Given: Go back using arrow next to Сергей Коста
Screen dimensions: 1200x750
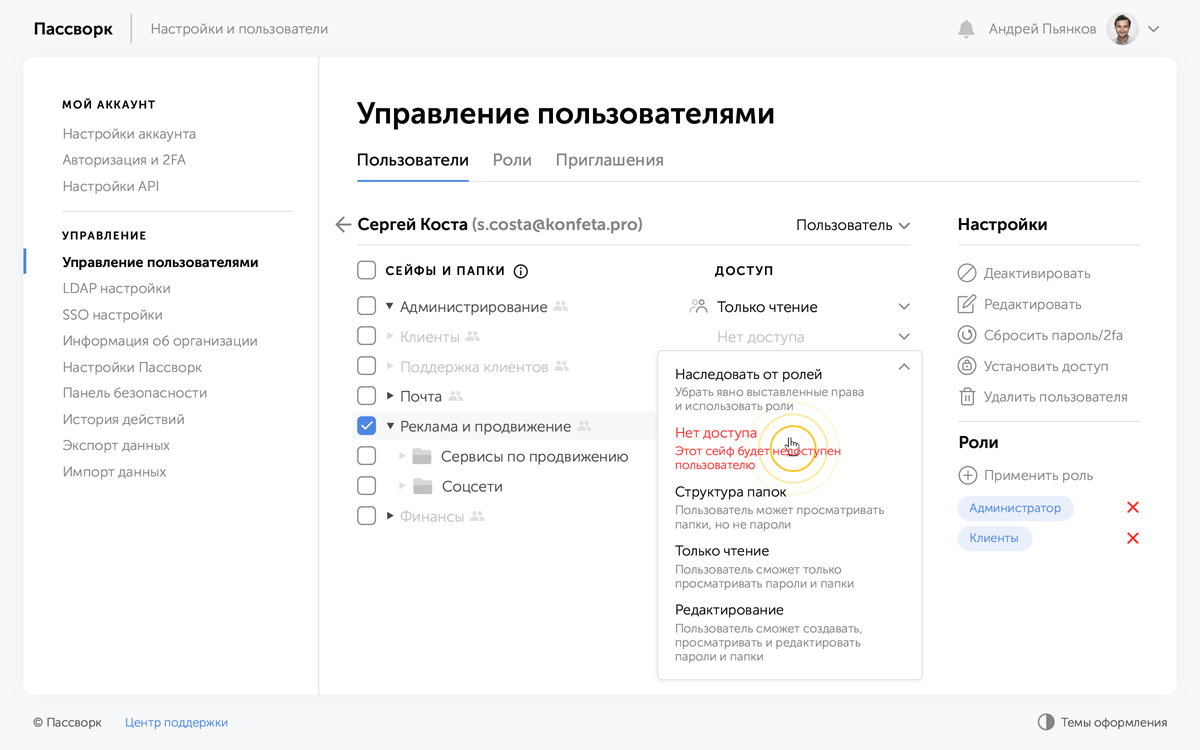Looking at the screenshot, I should point(343,225).
